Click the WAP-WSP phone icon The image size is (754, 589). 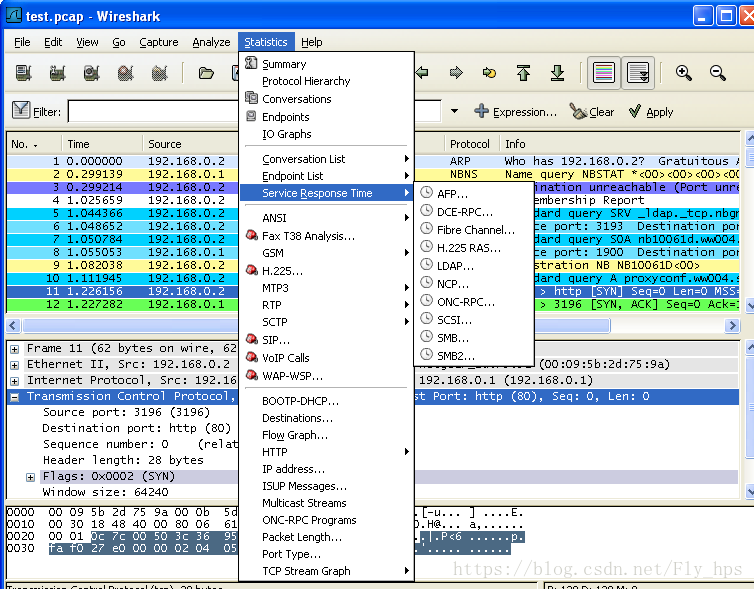coord(251,375)
